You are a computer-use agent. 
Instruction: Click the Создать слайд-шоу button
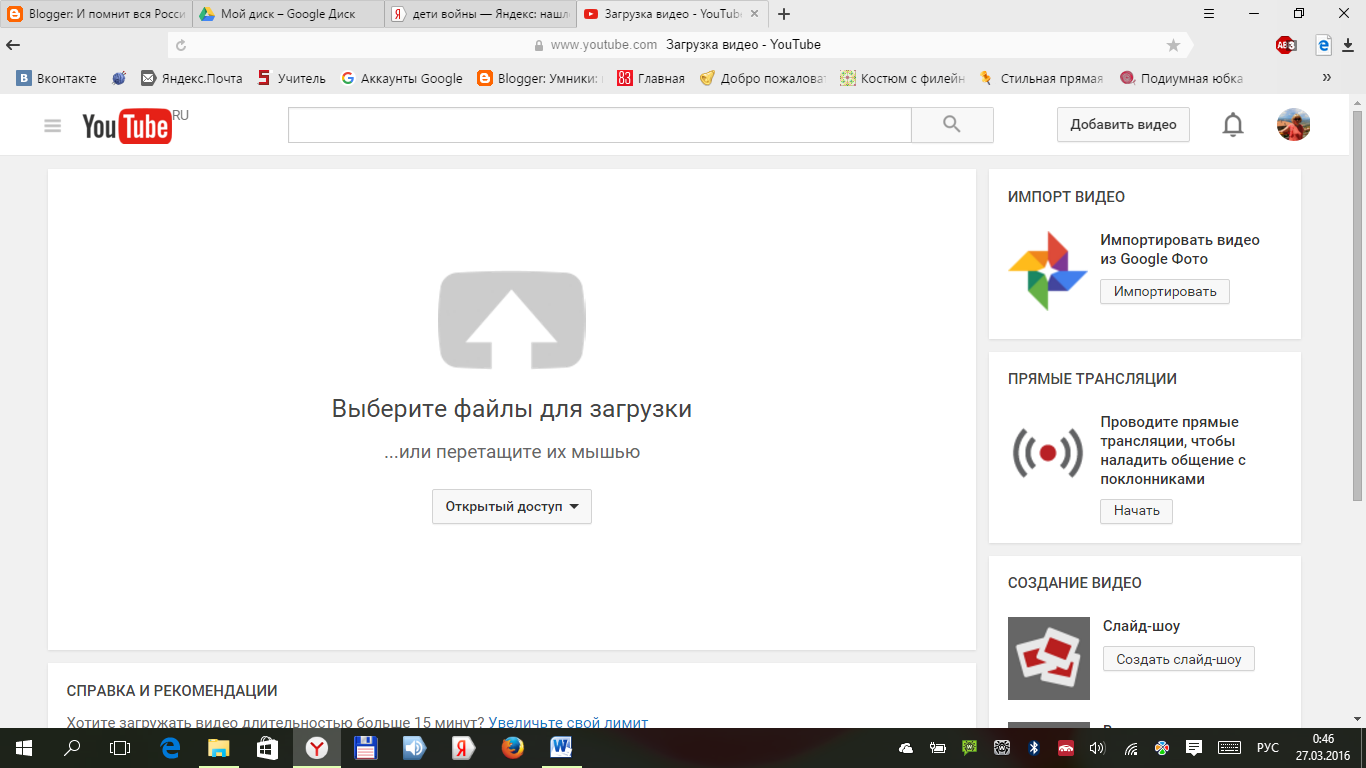tap(1179, 659)
